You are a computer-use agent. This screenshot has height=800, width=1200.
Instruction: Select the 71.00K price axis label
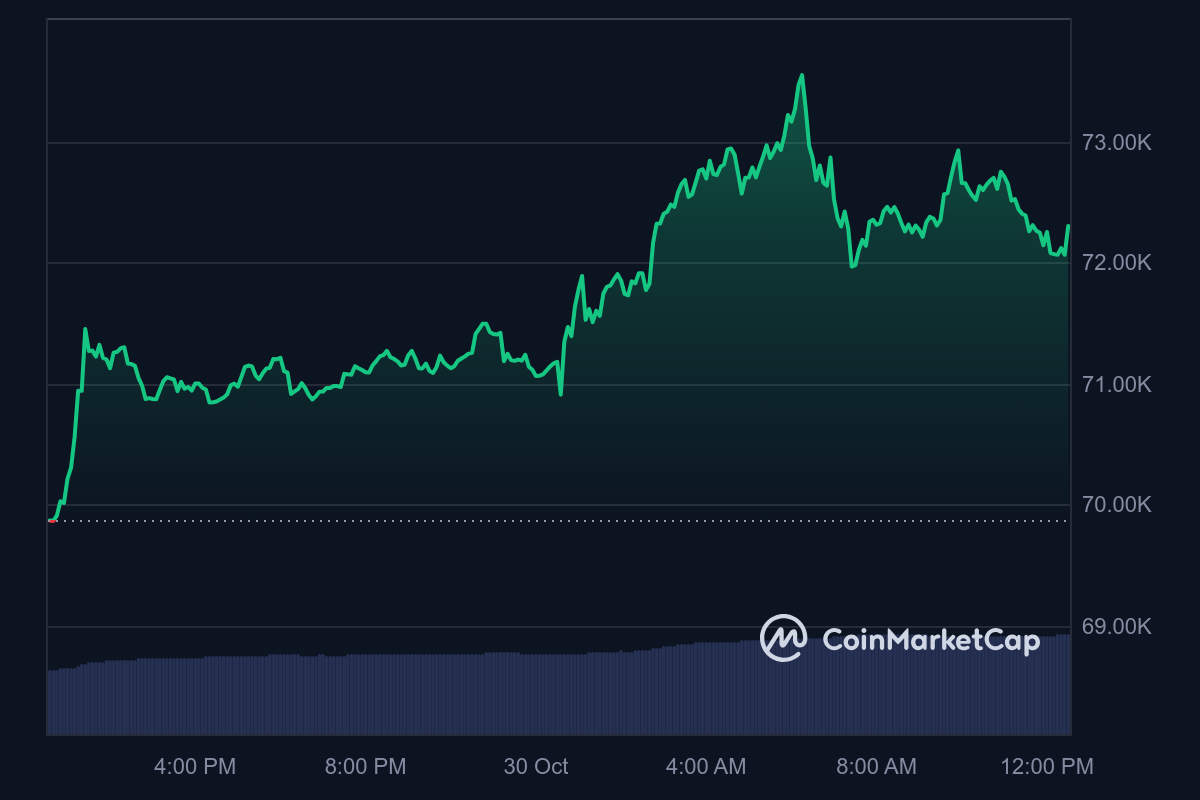[1117, 384]
